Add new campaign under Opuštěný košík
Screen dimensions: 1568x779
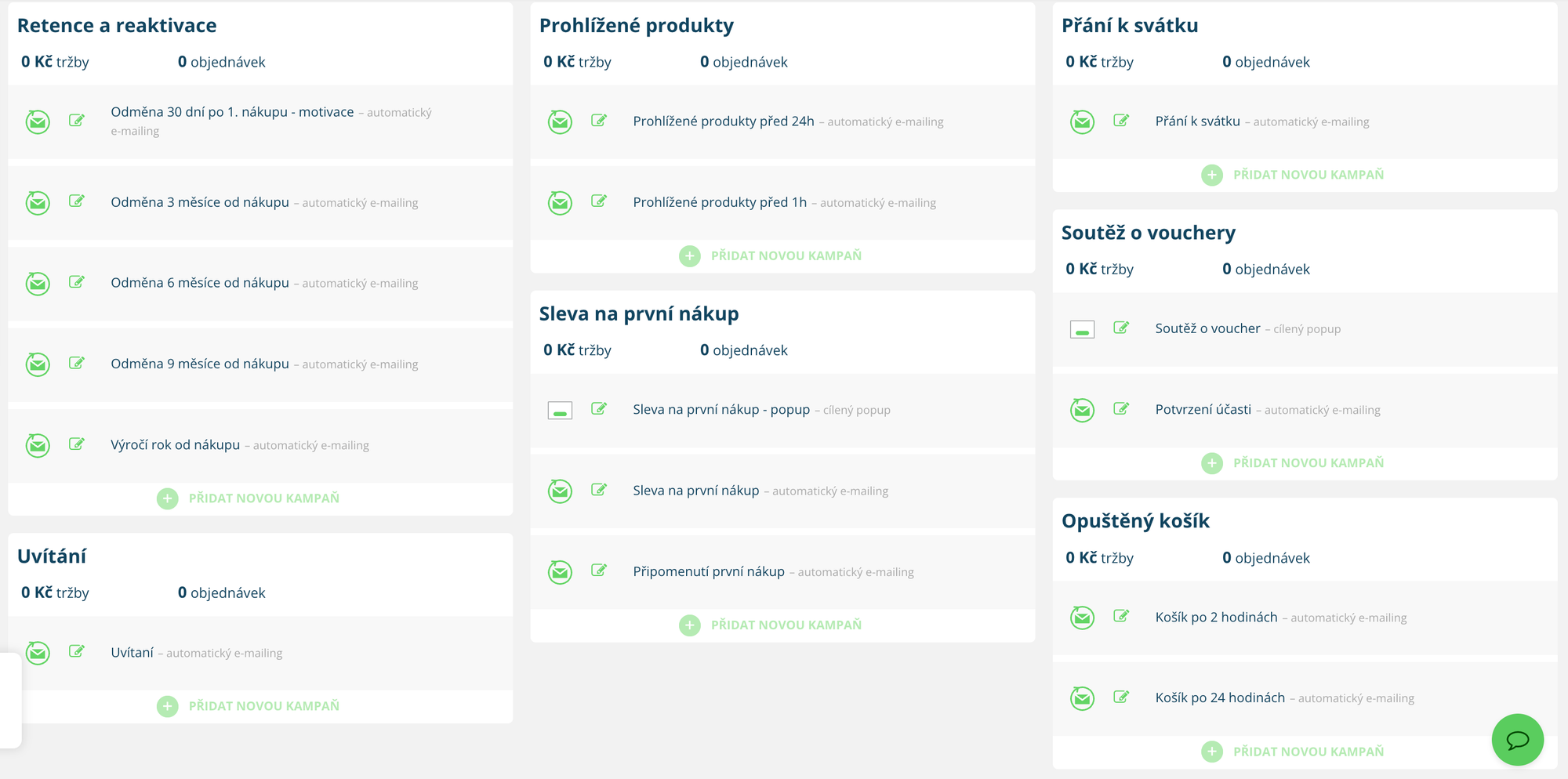point(1308,752)
